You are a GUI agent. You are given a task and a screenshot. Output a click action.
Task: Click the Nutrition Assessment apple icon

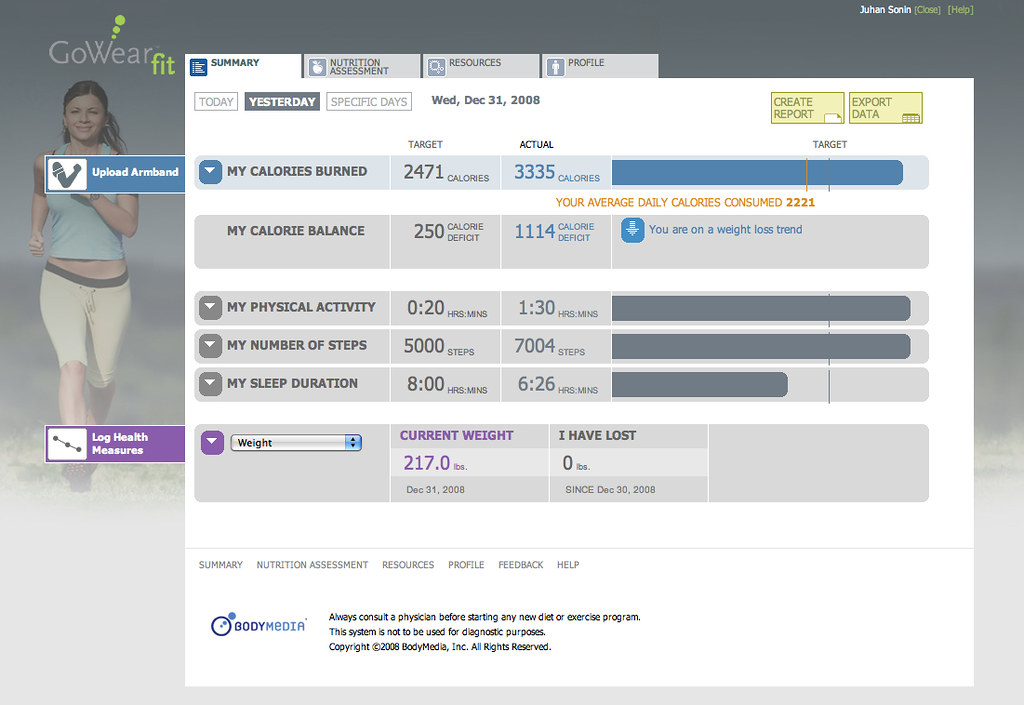[x=317, y=67]
